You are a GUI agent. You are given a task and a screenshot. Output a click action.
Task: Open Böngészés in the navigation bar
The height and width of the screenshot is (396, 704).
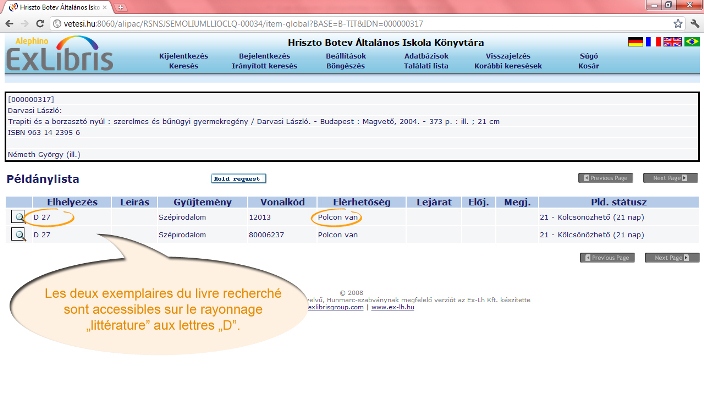[x=345, y=66]
